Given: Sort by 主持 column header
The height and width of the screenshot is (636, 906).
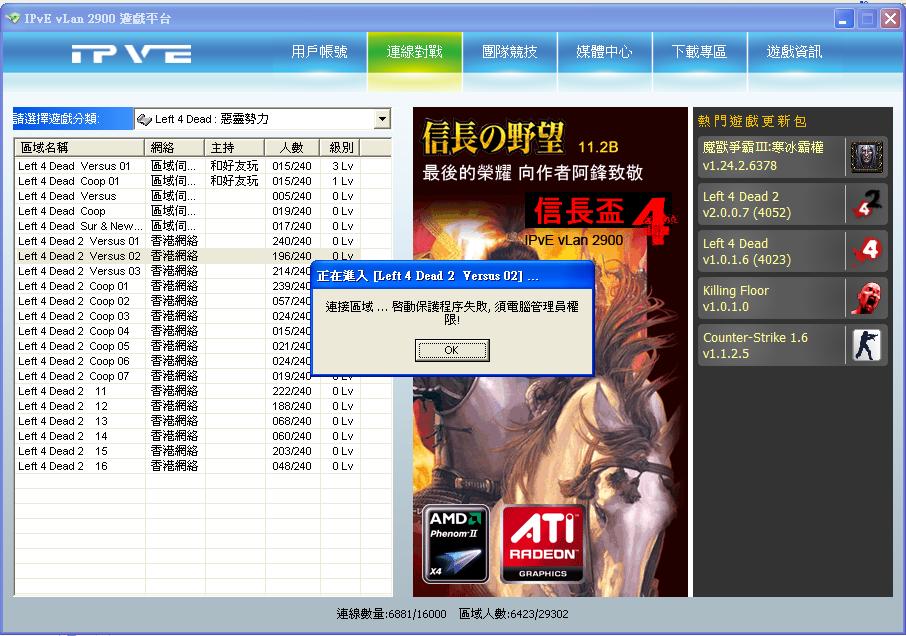Looking at the screenshot, I should coord(234,147).
